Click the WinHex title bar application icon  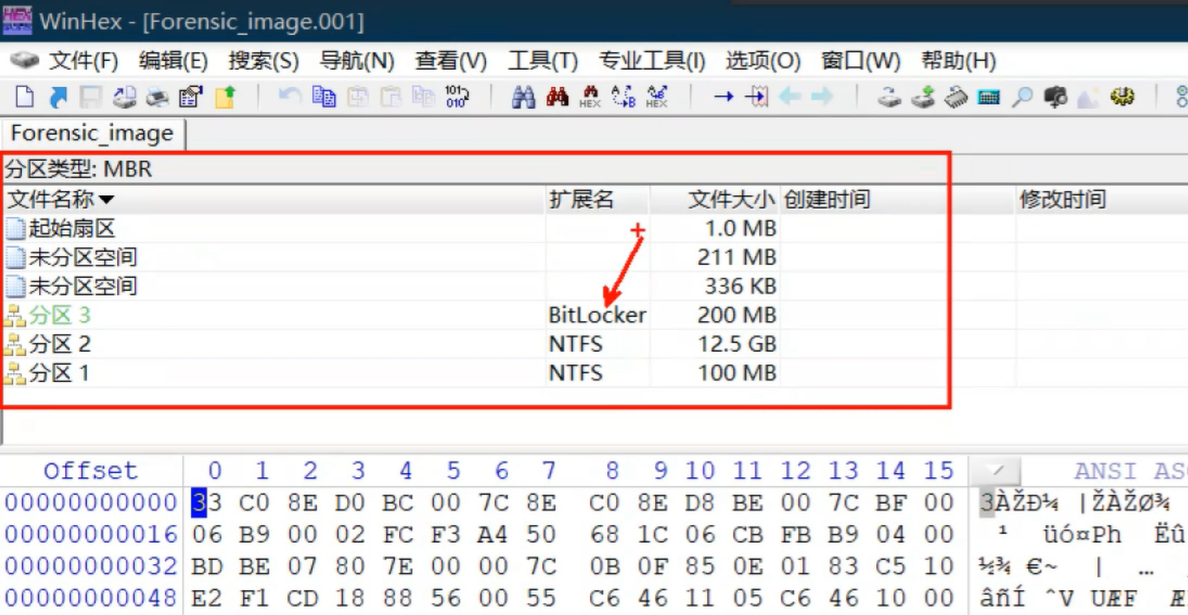click(x=17, y=20)
